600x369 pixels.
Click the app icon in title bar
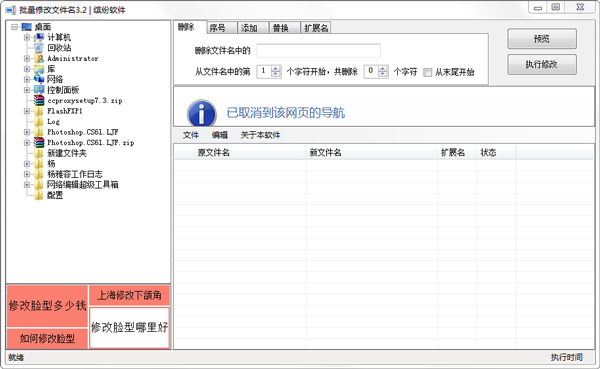[x=10, y=10]
